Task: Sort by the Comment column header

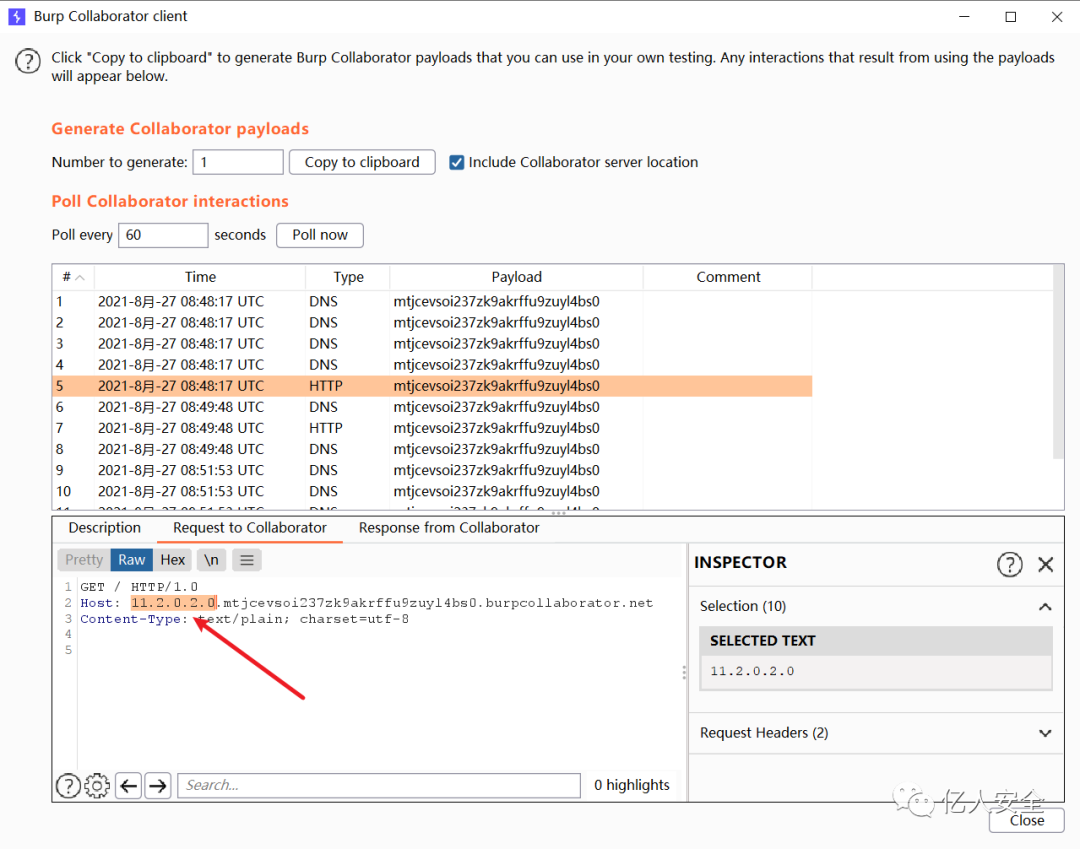Action: click(x=728, y=277)
